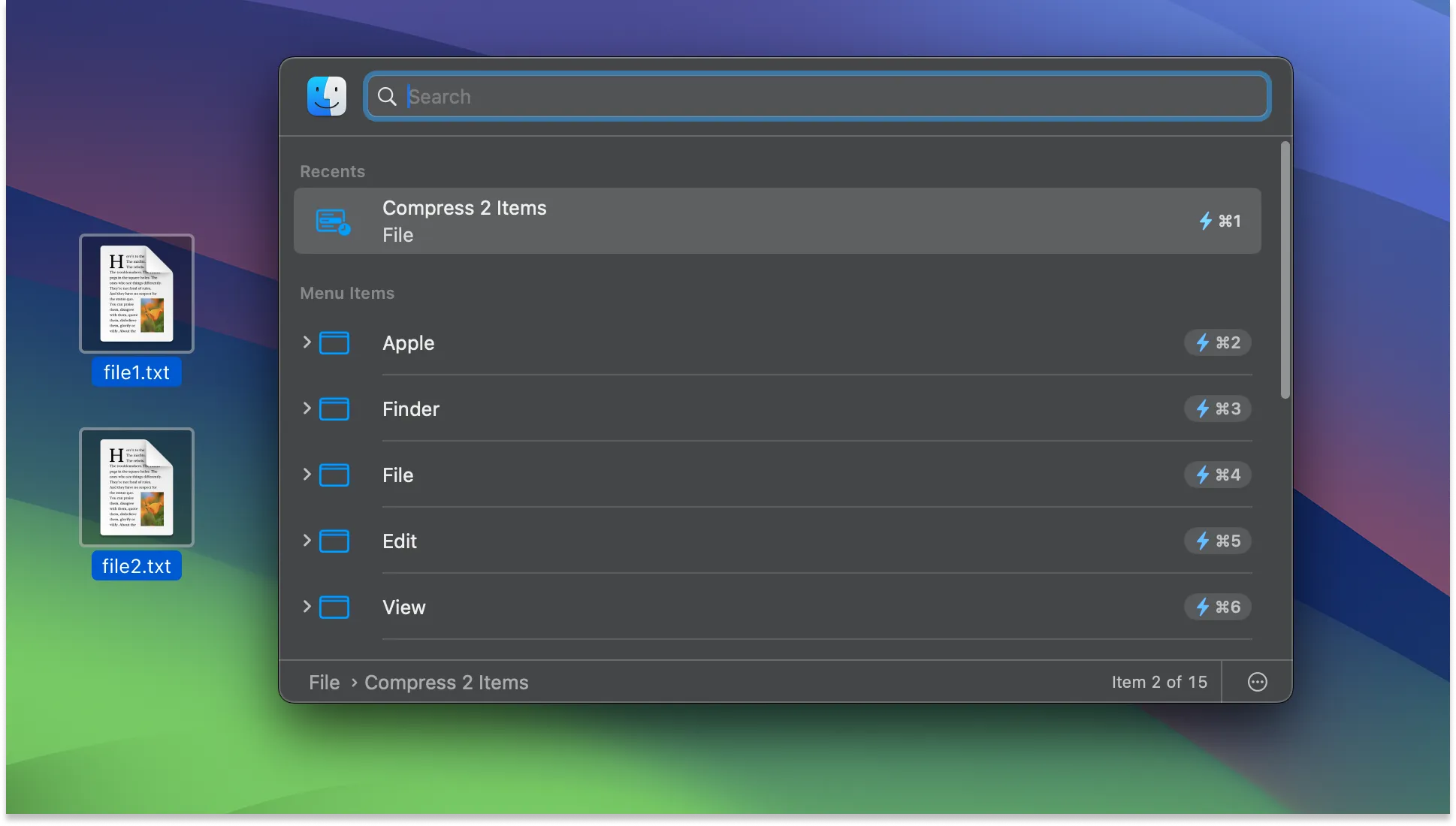Click the ⌘2 shortcut badge beside Apple
Screen dimensions: 1456x826
coord(1217,342)
